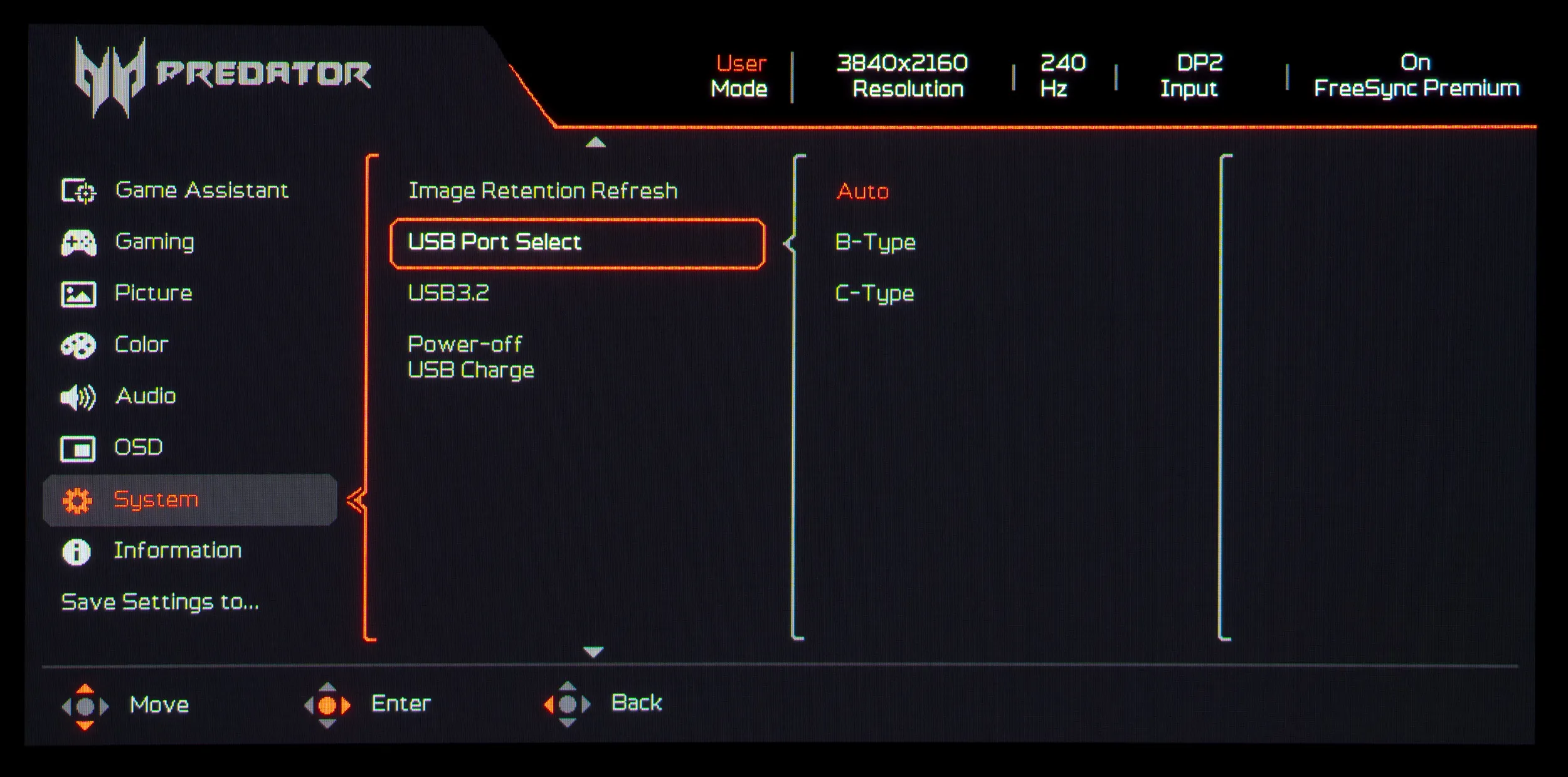Screen dimensions: 1568x777
Task: Open the USB3.2 setting
Action: [448, 293]
